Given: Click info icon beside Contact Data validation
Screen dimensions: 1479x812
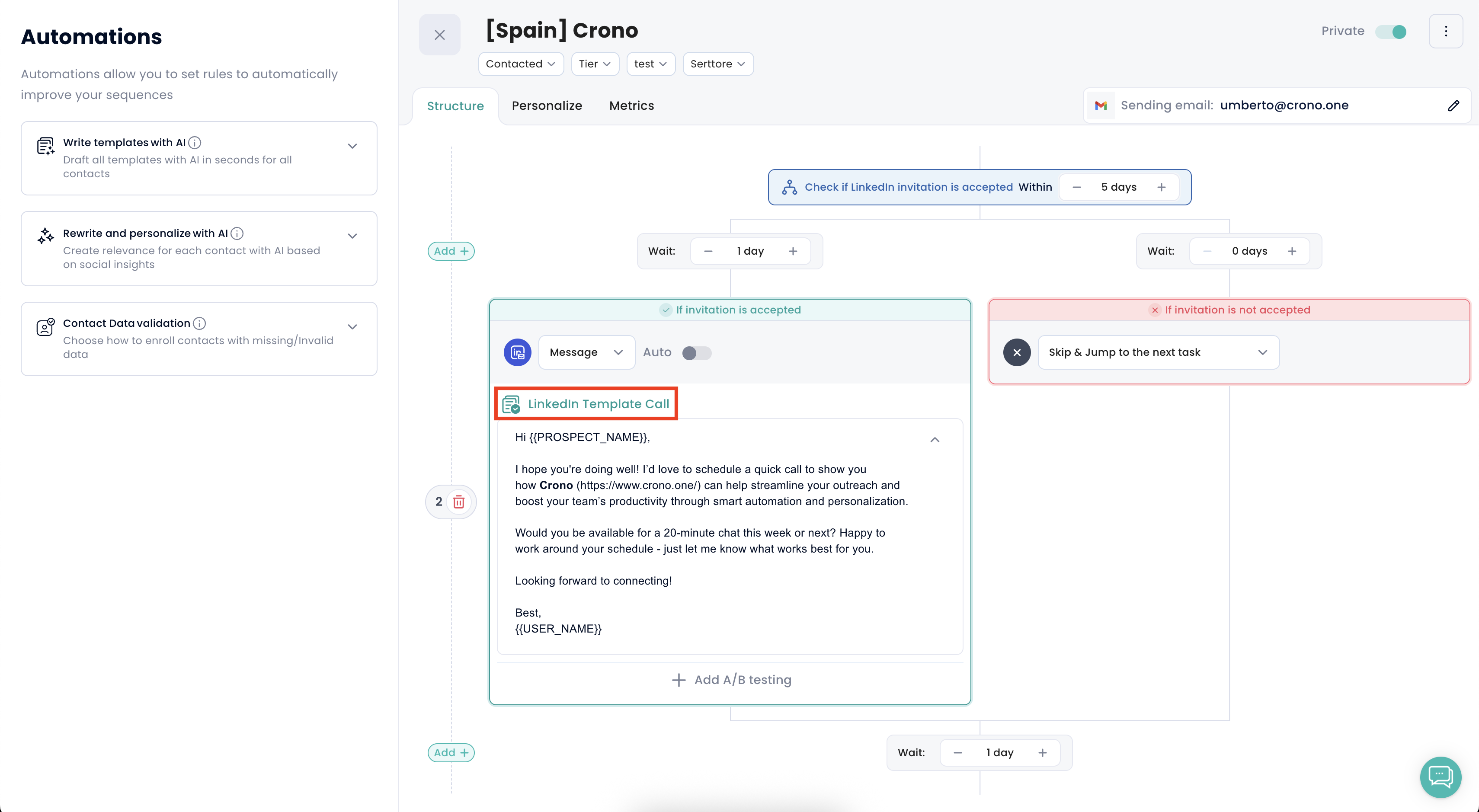Looking at the screenshot, I should tap(199, 323).
